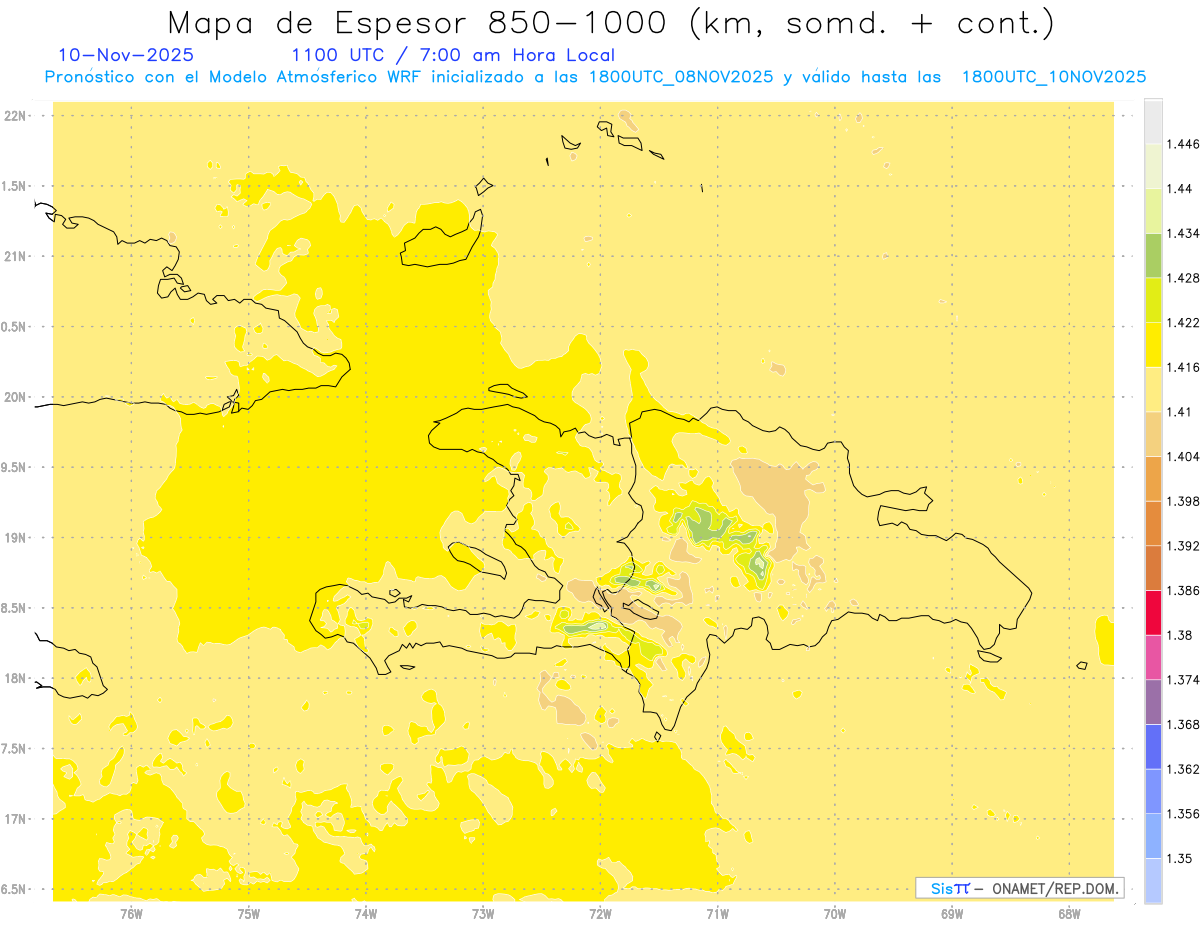Click the "75W" longitude axis label
The image size is (1200, 927).
point(248,914)
